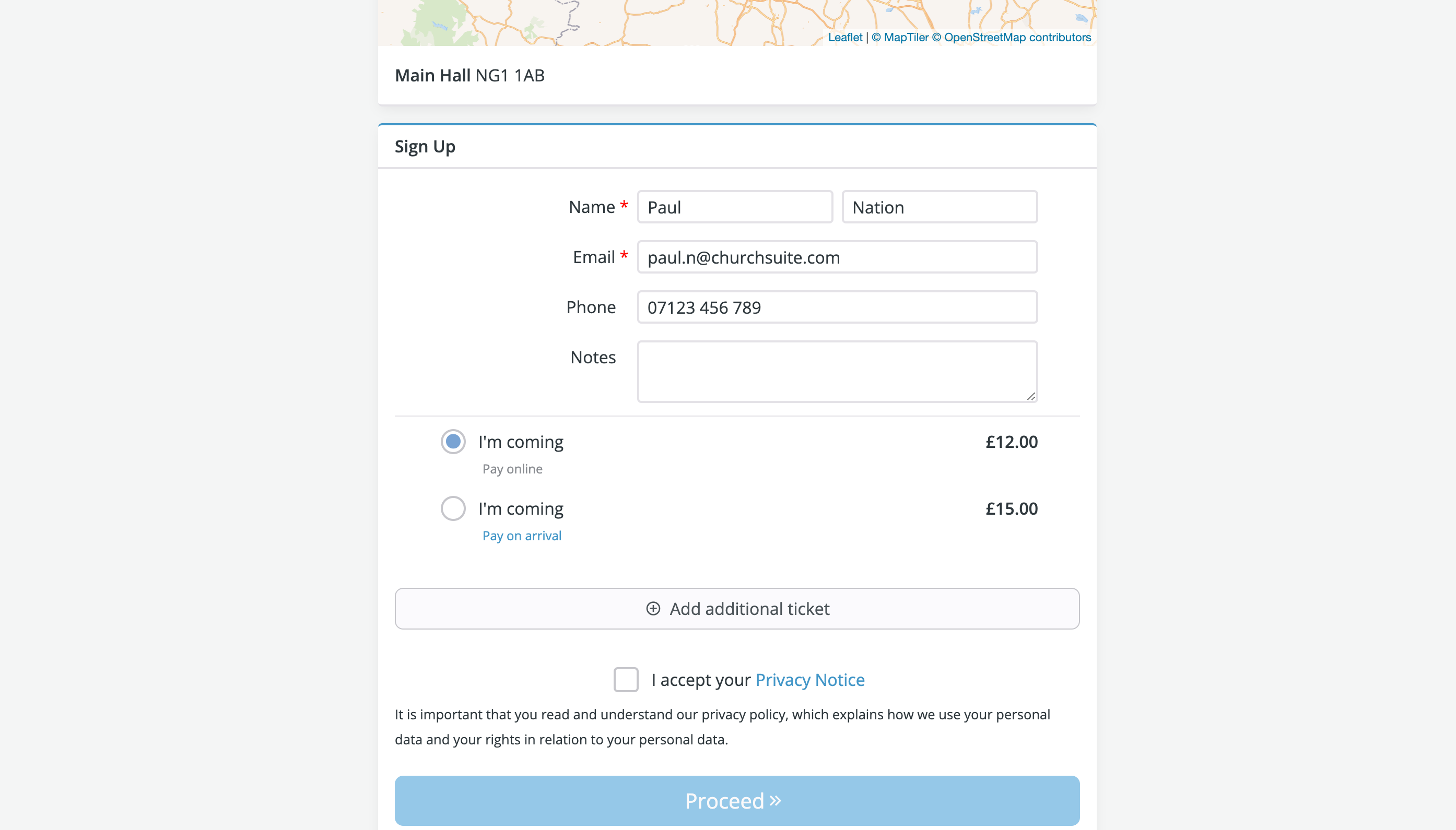Tick the accept Privacy Notice checkbox
The image size is (1456, 830).
click(626, 680)
